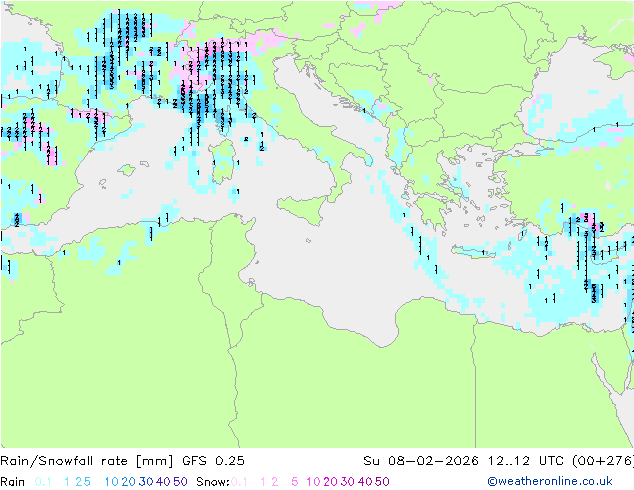
Task: Select the forecast offset "(00+276)"
Action: [x=602, y=461]
